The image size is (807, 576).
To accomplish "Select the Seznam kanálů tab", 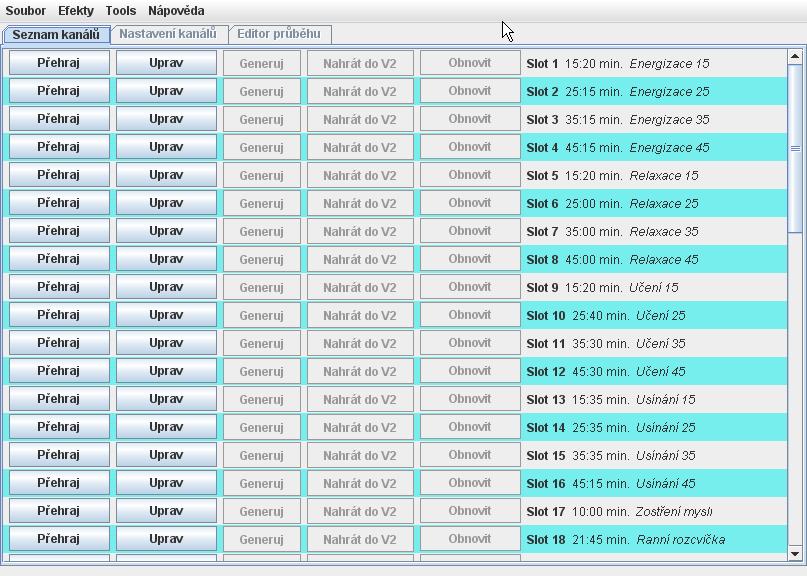I will (x=56, y=35).
